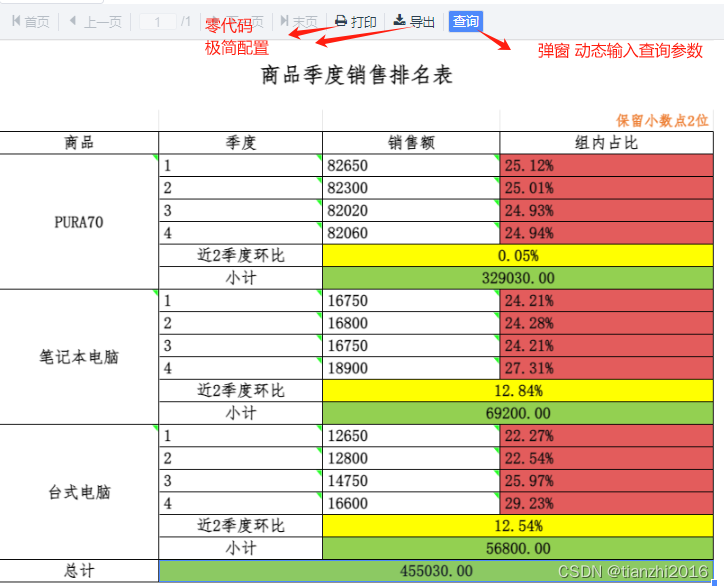Click the download icon for 导出

click(399, 20)
